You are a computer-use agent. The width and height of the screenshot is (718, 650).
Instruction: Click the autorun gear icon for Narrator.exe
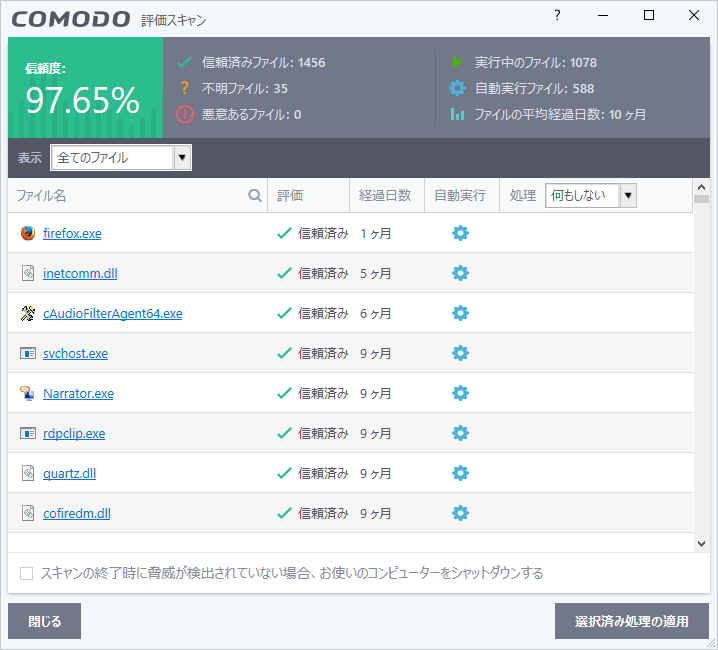(460, 393)
